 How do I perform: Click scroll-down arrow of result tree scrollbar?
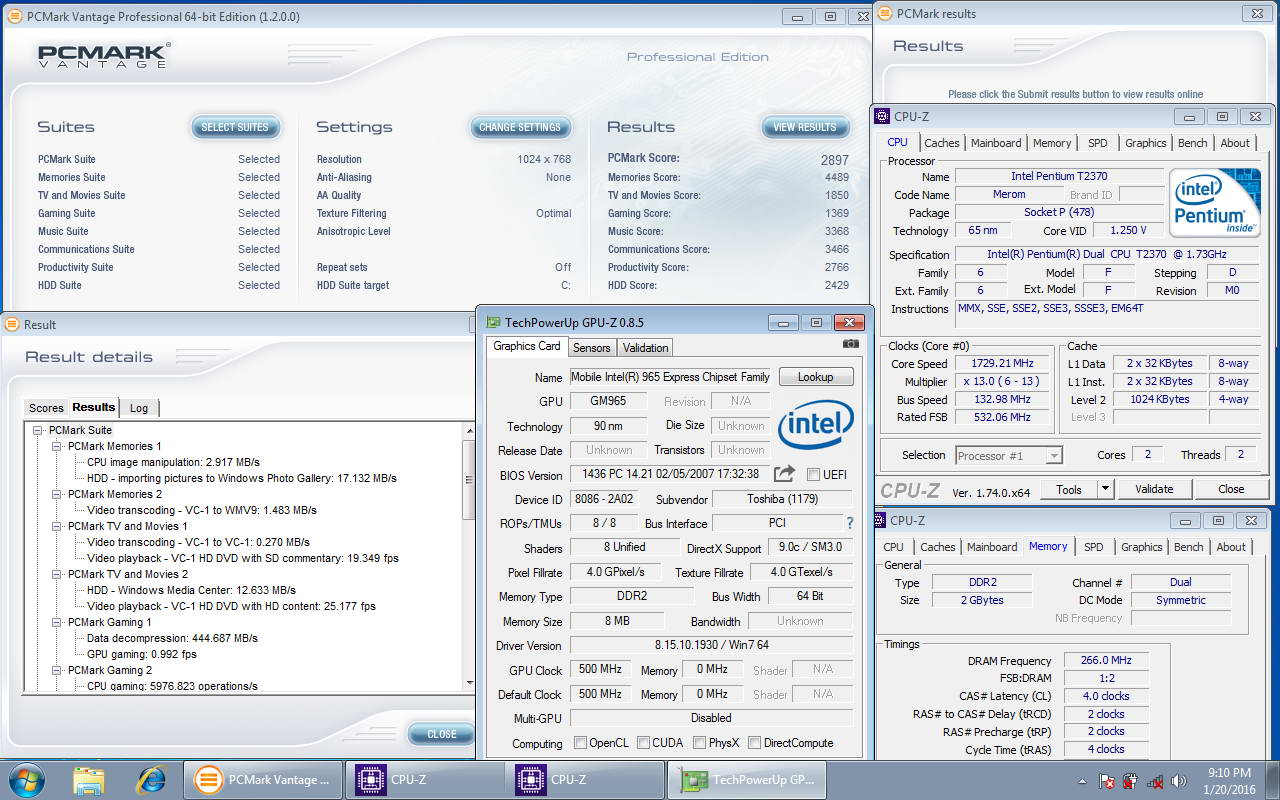point(470,683)
